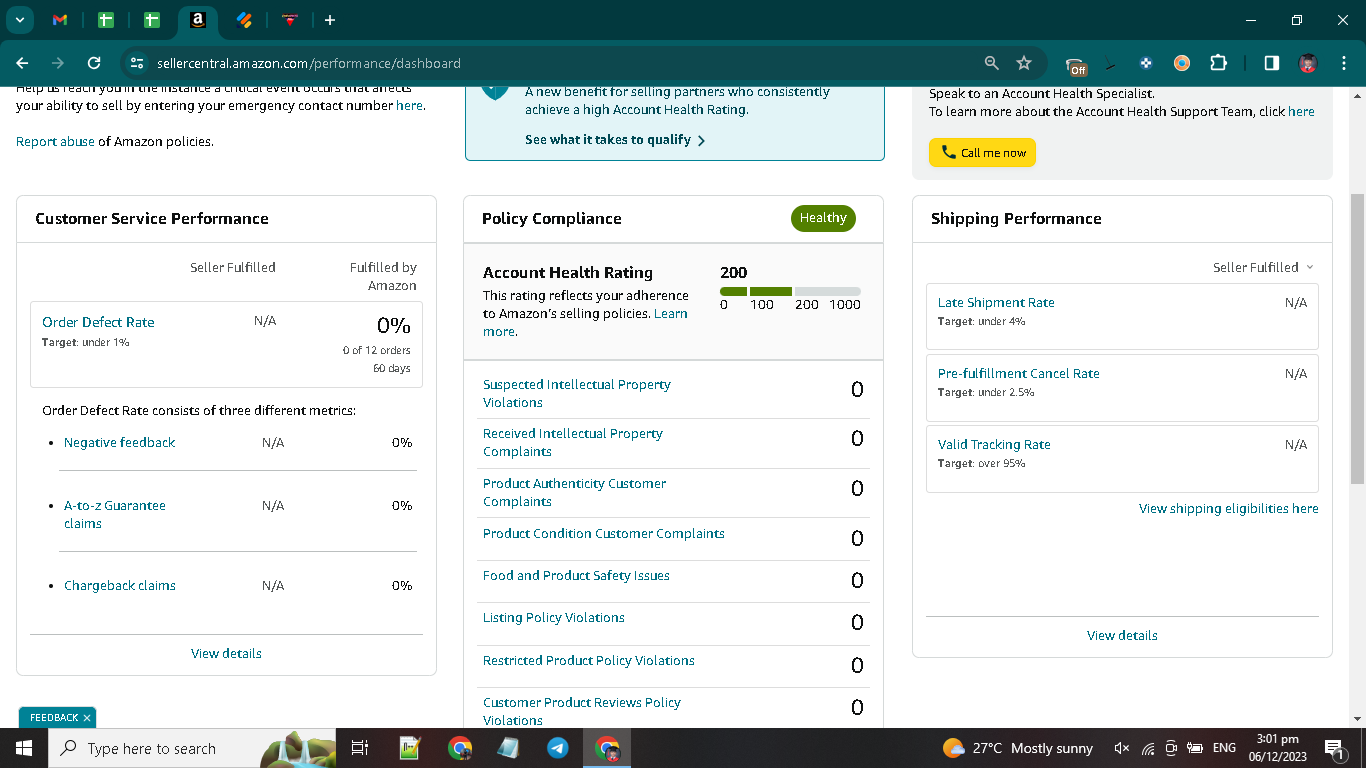The image size is (1366, 768).
Task: Unmute the speaker icon in system tray
Action: coord(1121,748)
